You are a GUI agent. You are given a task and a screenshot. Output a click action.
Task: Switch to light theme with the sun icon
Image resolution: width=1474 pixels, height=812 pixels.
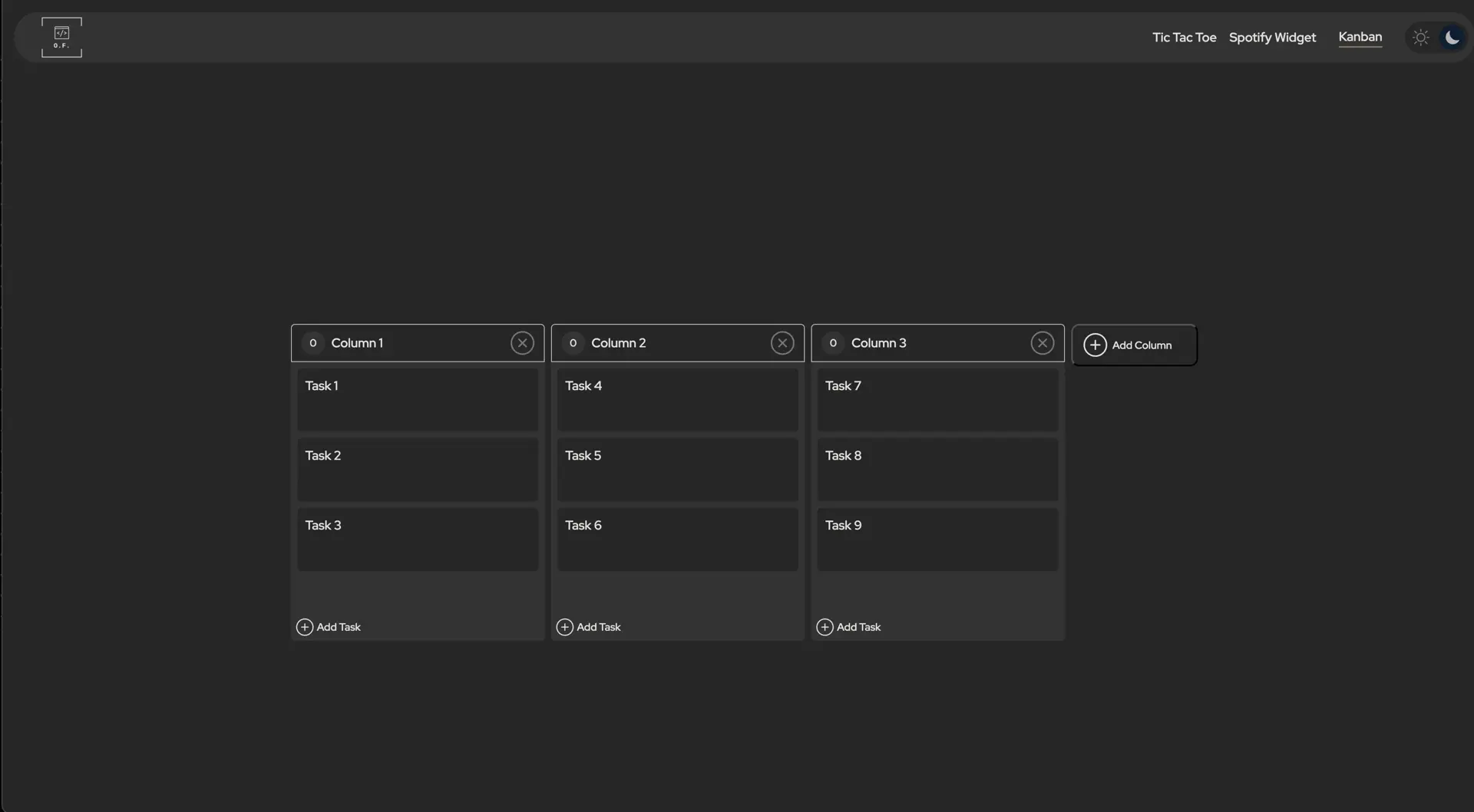click(x=1421, y=37)
